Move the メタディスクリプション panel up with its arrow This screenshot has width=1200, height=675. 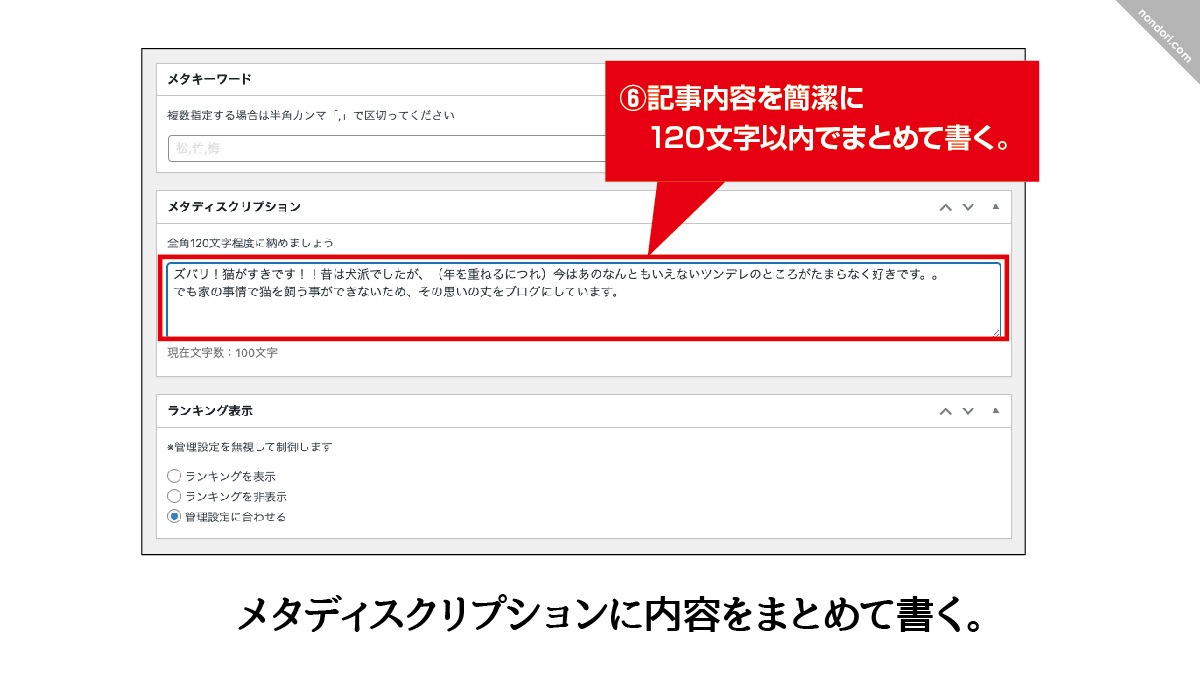click(x=945, y=207)
